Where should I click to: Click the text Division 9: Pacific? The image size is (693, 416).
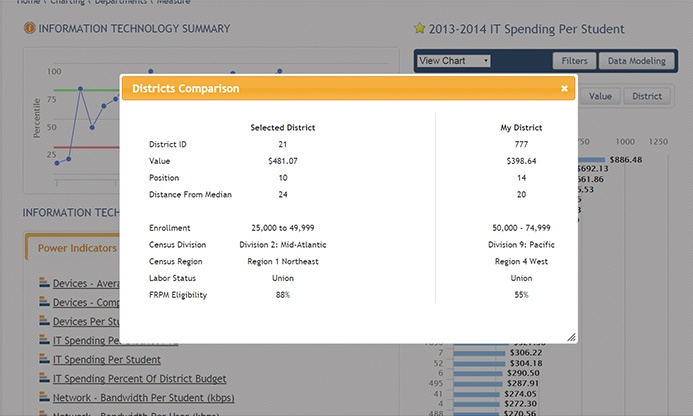(521, 245)
